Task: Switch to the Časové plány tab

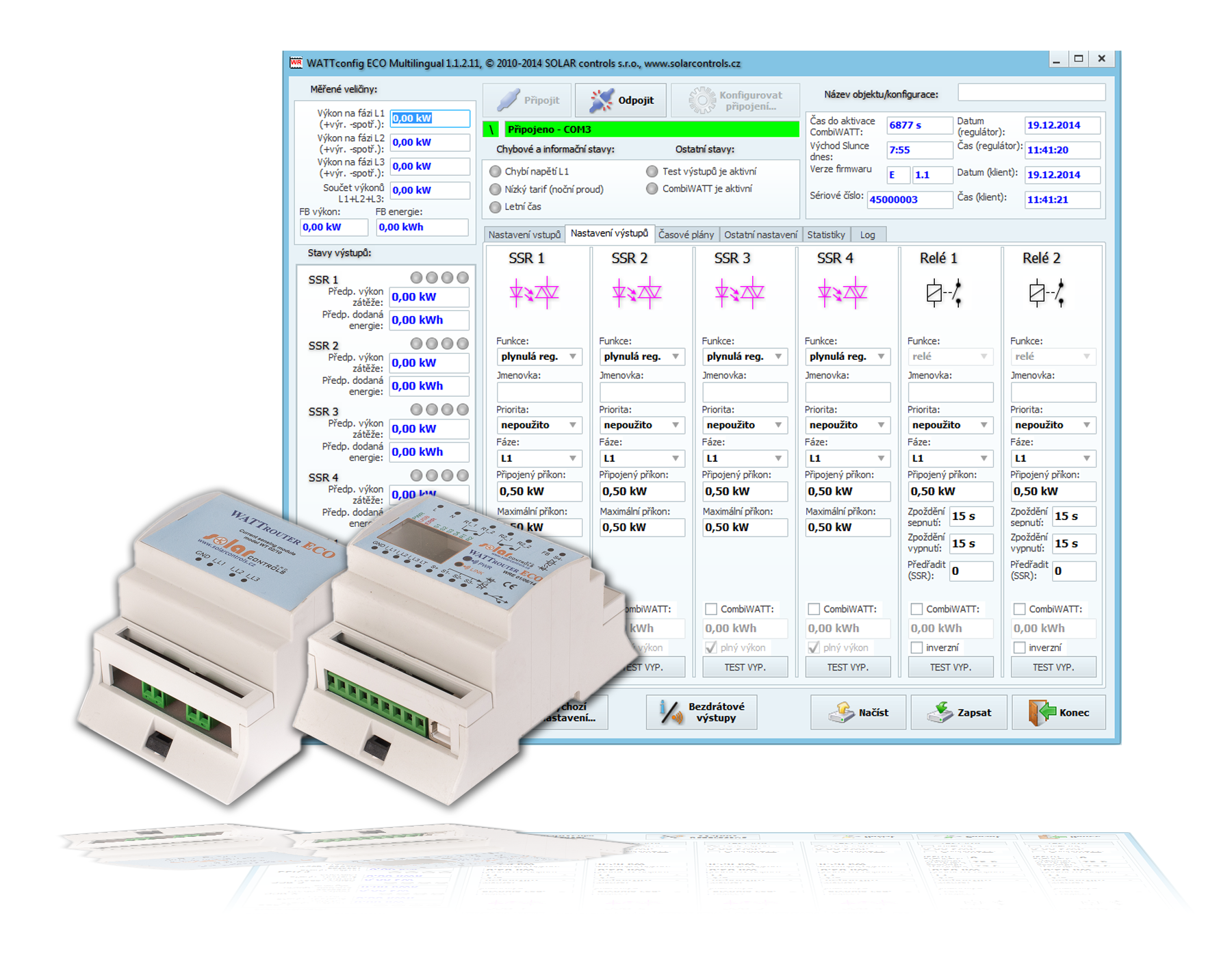Action: coord(685,235)
